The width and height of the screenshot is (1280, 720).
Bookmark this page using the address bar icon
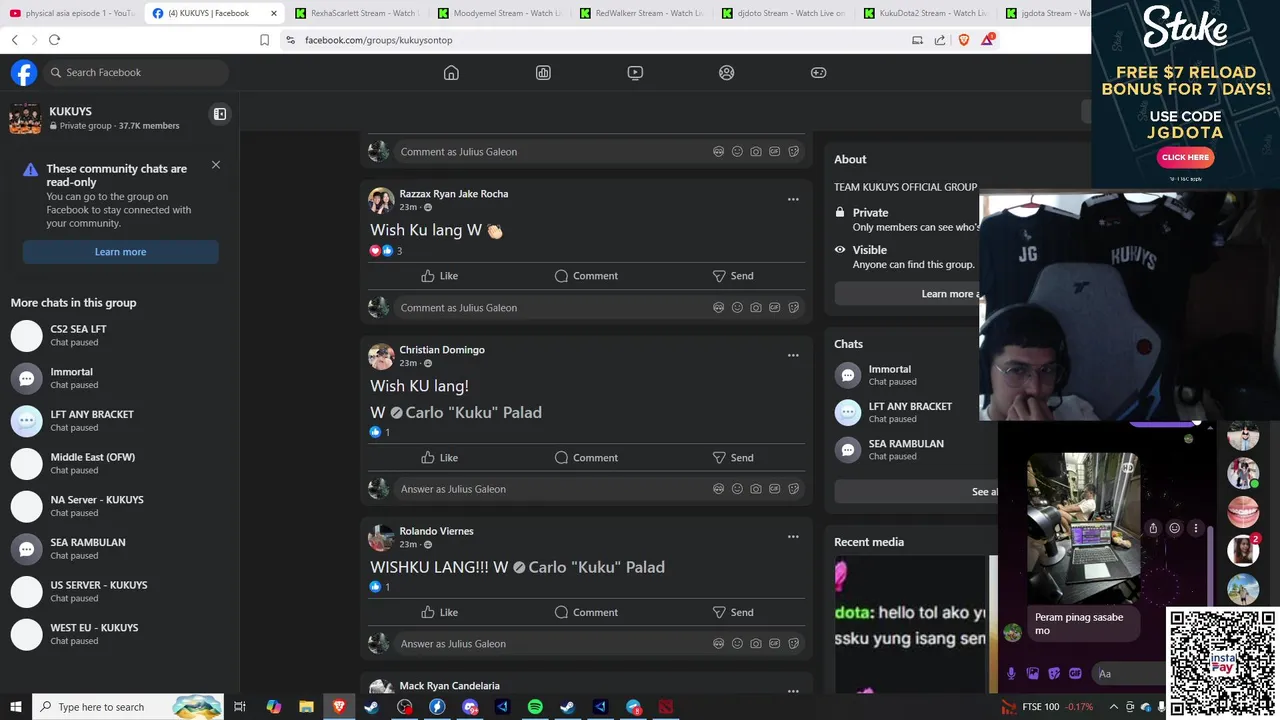(264, 40)
